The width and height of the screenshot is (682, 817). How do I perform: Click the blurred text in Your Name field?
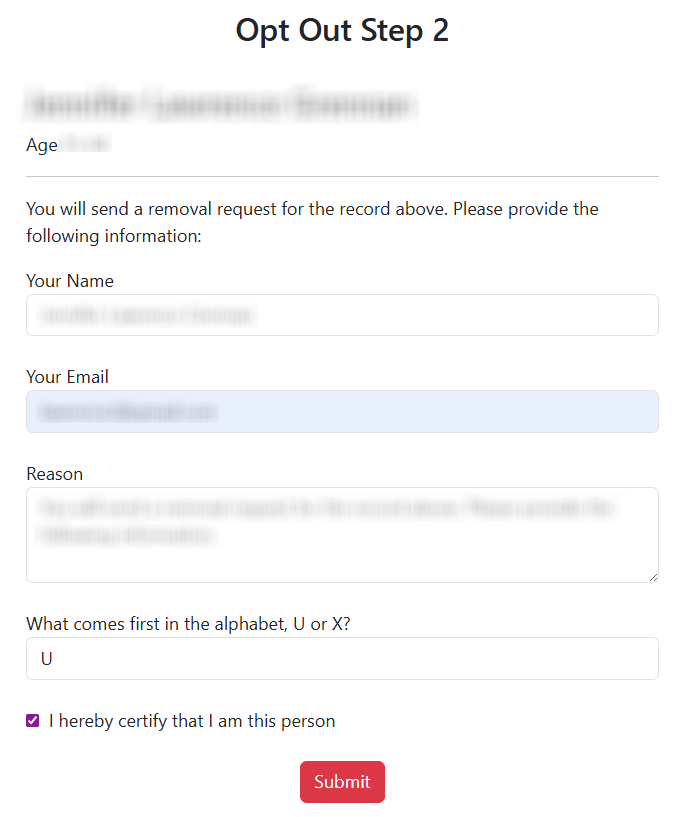pos(147,316)
